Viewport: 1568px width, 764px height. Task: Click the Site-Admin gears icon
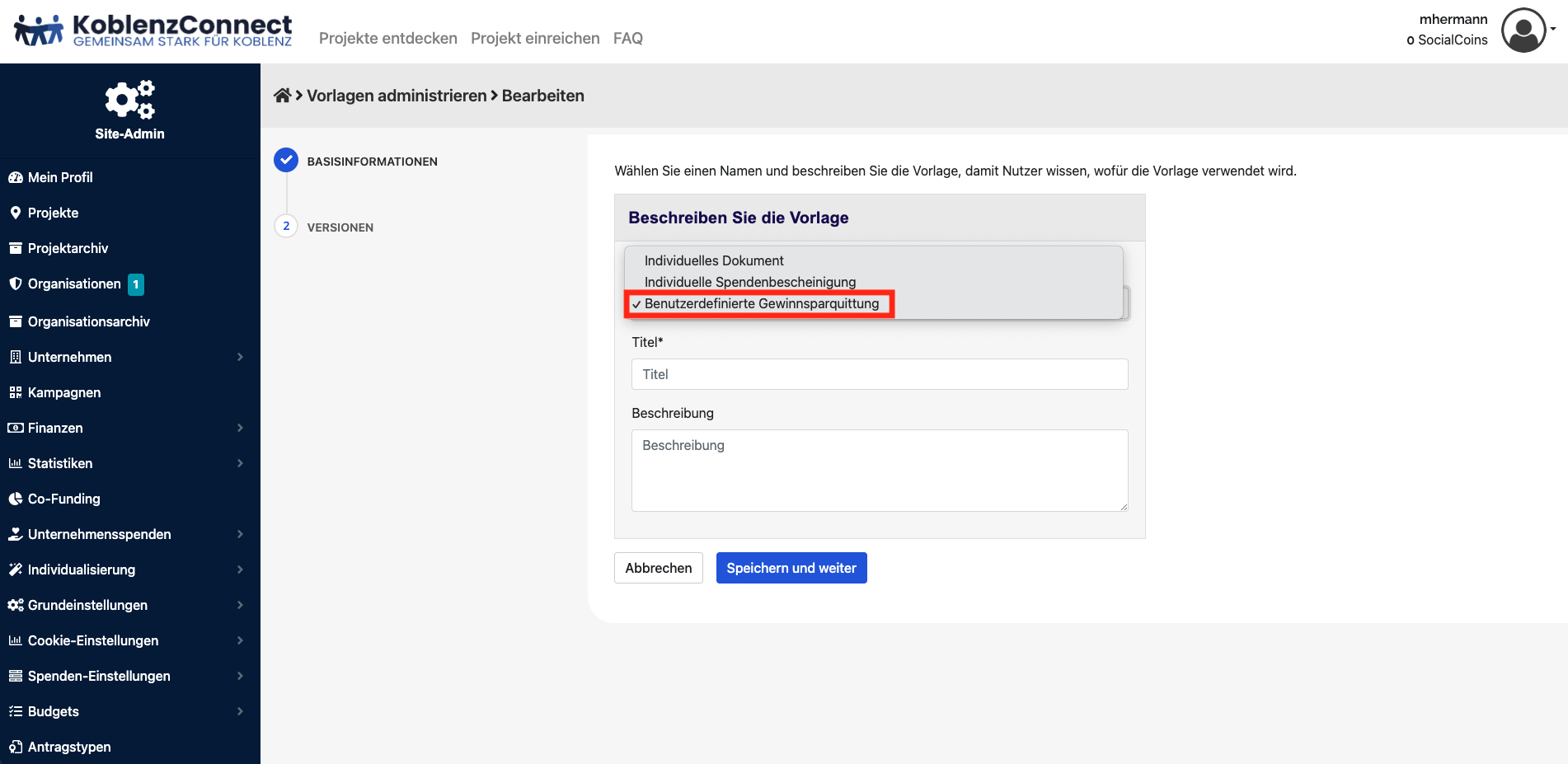click(129, 100)
